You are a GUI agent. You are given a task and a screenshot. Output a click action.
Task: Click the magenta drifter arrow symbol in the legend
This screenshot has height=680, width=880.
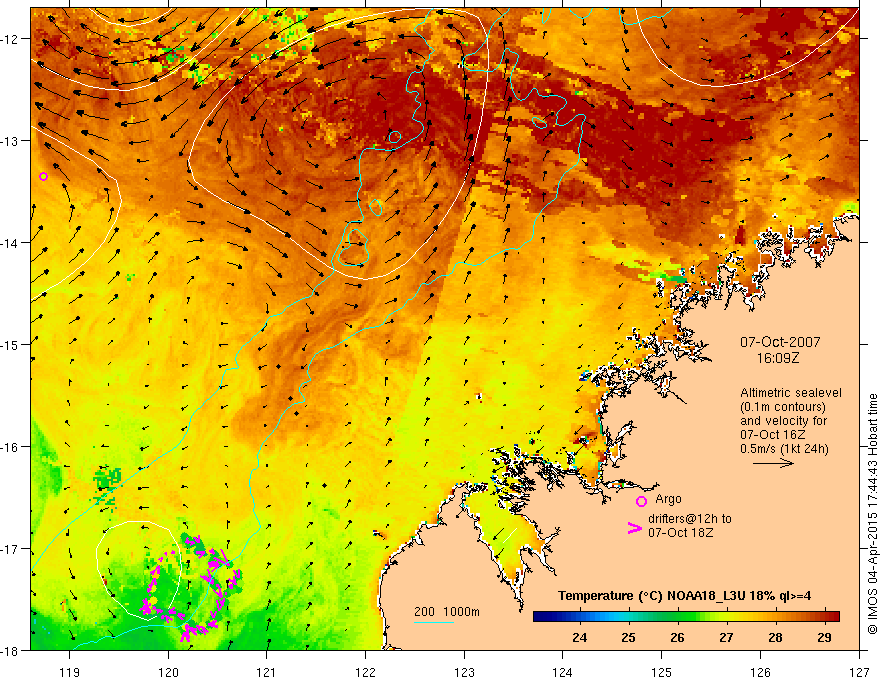point(635,527)
